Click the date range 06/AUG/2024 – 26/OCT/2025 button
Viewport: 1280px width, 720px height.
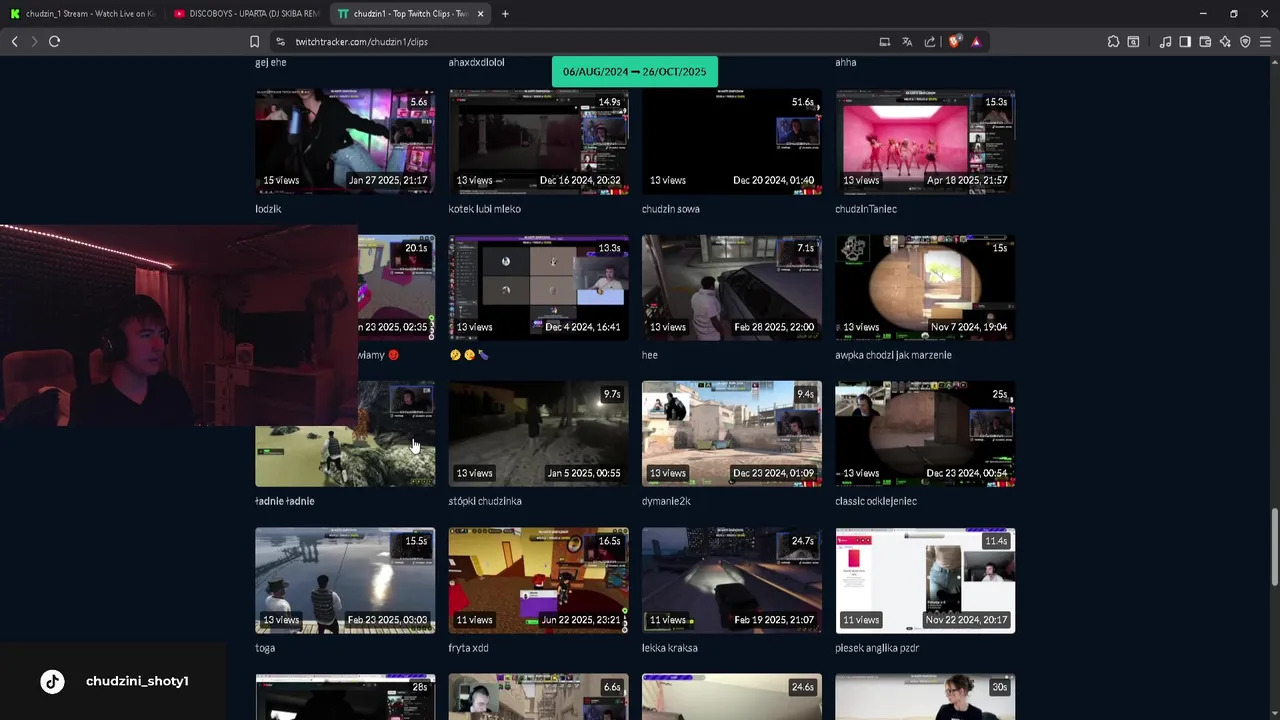tap(634, 71)
